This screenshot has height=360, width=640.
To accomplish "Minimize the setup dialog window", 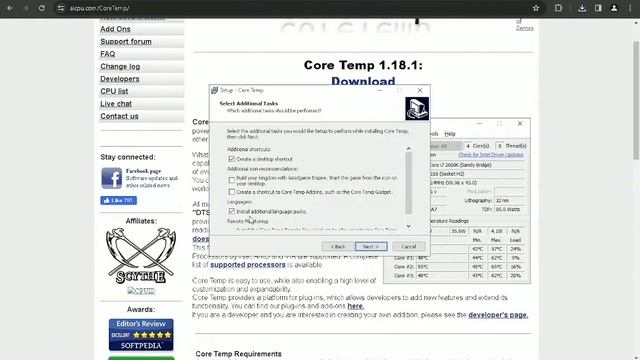I will (380, 90).
